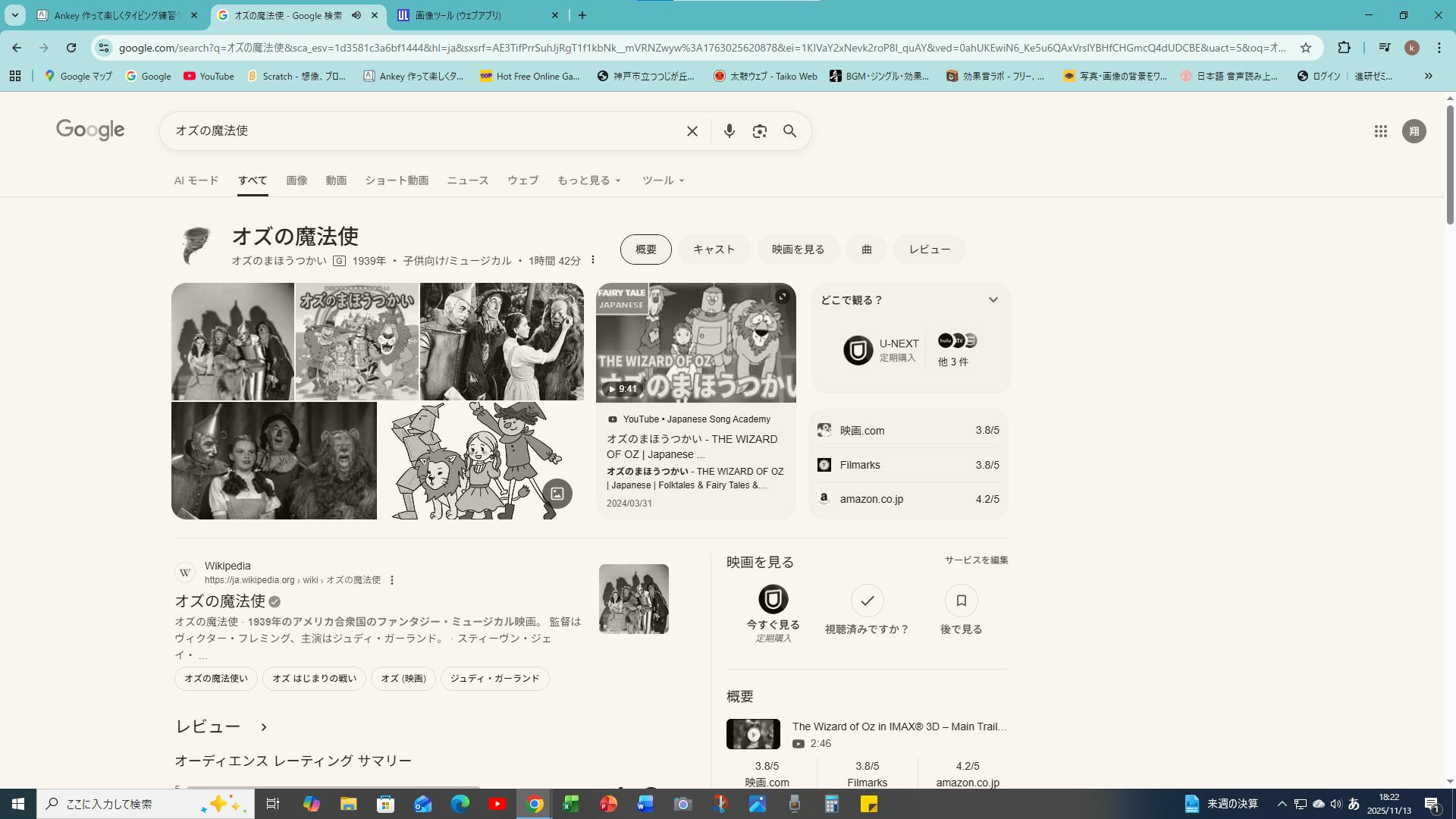Click the search magnifier icon
This screenshot has width=1456, height=819.
(x=789, y=131)
